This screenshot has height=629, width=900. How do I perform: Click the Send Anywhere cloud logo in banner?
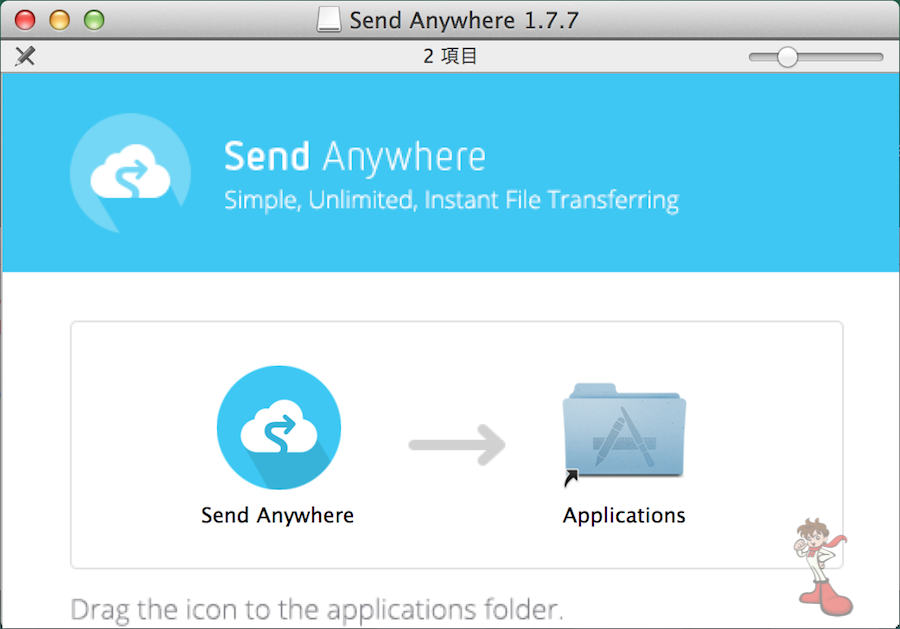pyautogui.click(x=131, y=173)
